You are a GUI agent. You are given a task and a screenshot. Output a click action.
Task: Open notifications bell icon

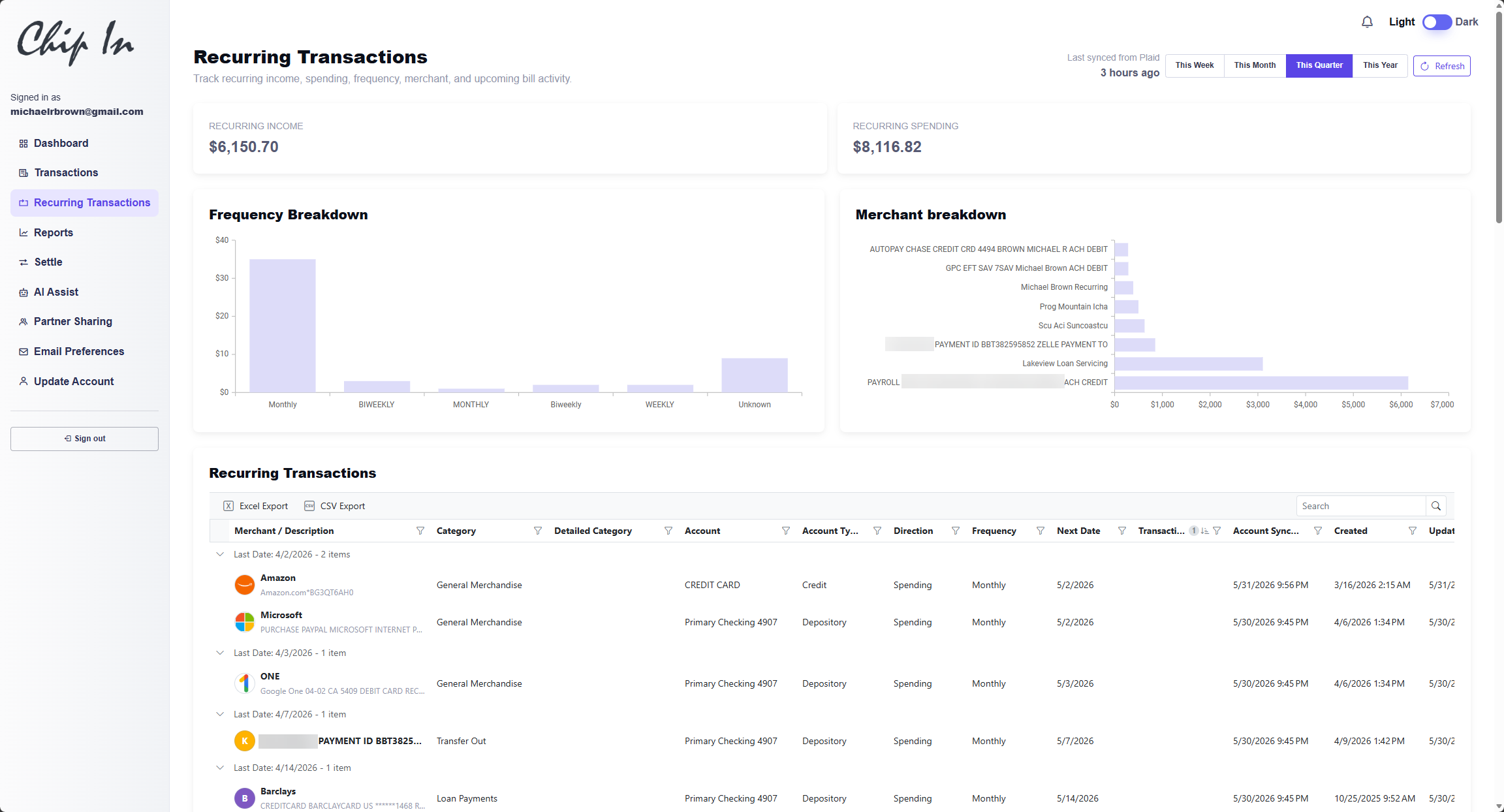[x=1367, y=22]
